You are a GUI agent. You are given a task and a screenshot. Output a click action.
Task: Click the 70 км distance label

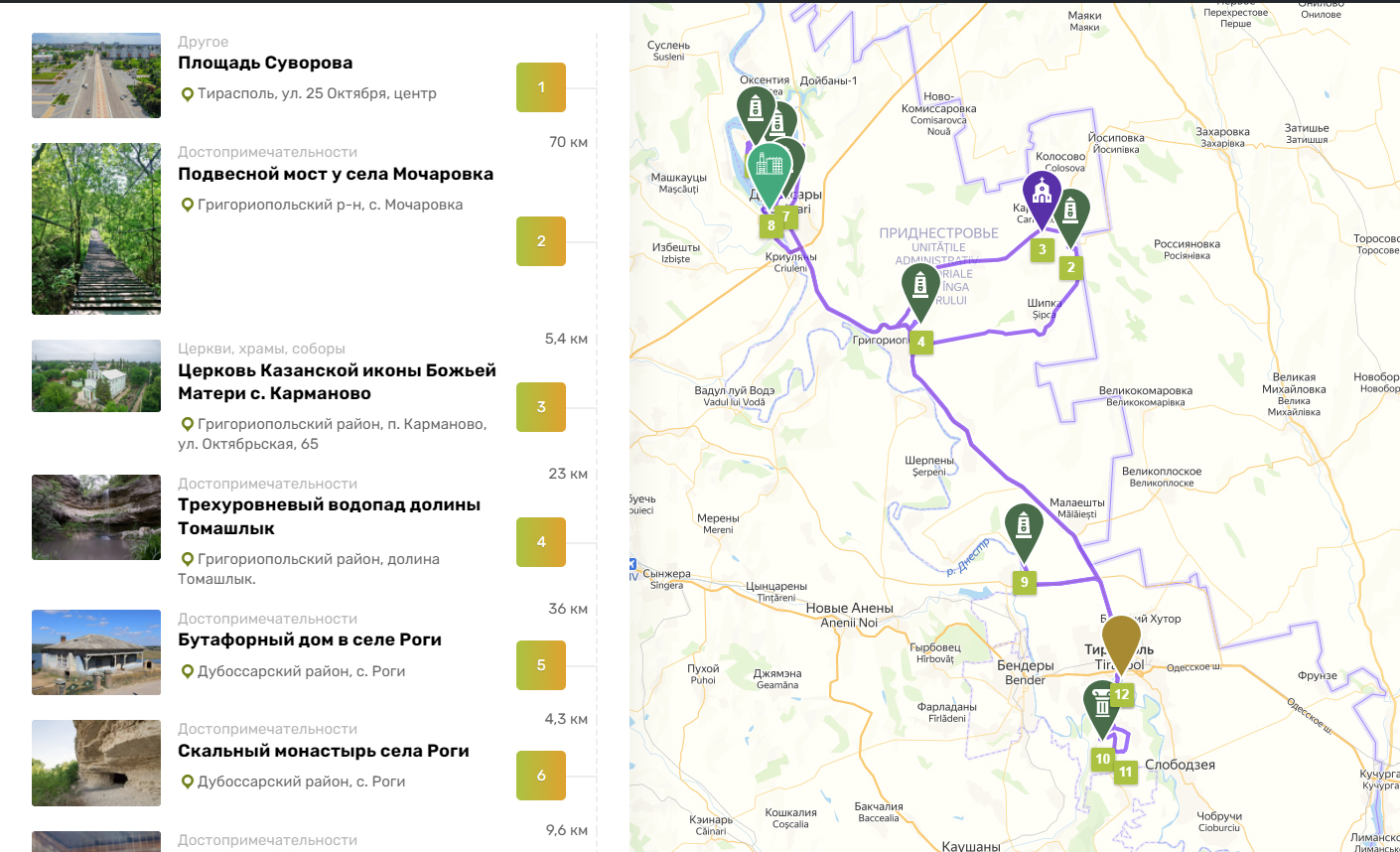point(568,142)
